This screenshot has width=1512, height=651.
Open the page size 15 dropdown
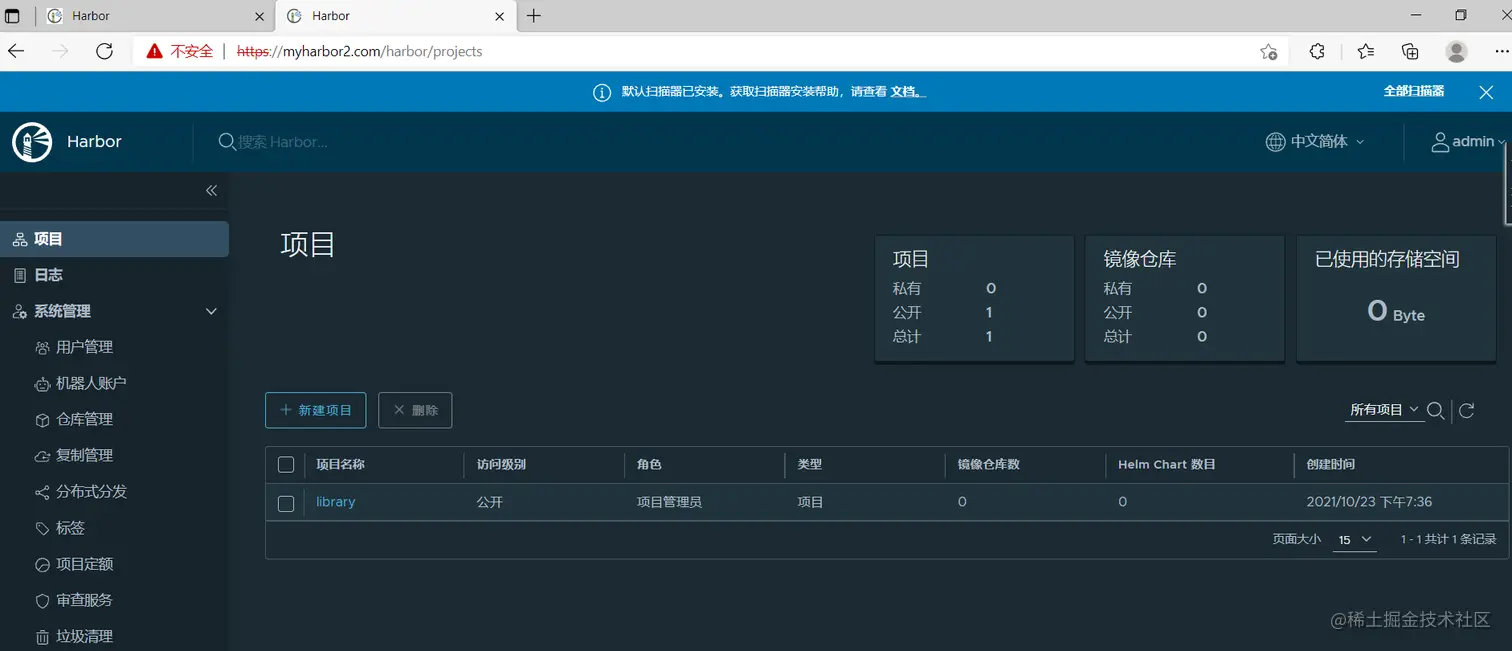pos(1355,540)
